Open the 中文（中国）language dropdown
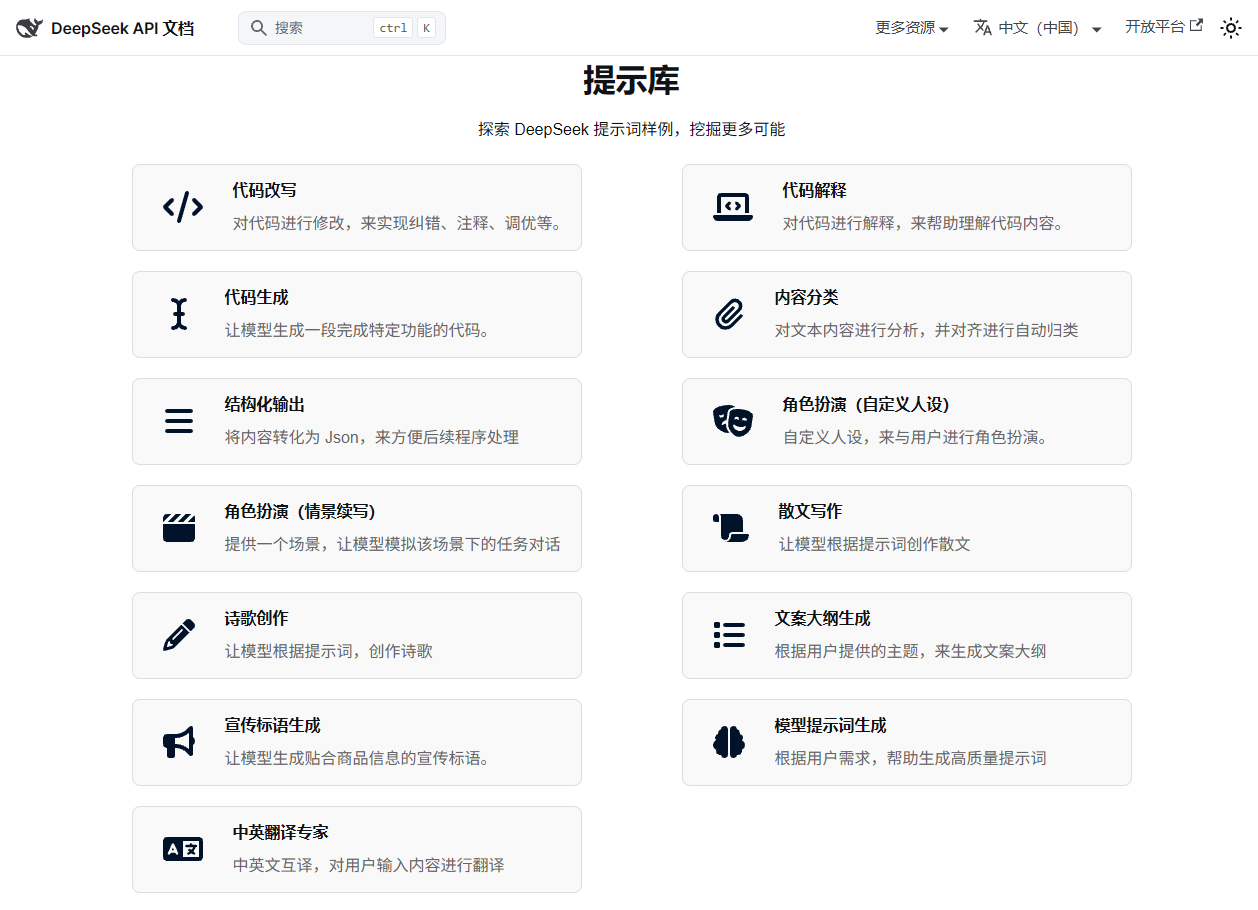This screenshot has height=910, width=1258. pos(1037,28)
